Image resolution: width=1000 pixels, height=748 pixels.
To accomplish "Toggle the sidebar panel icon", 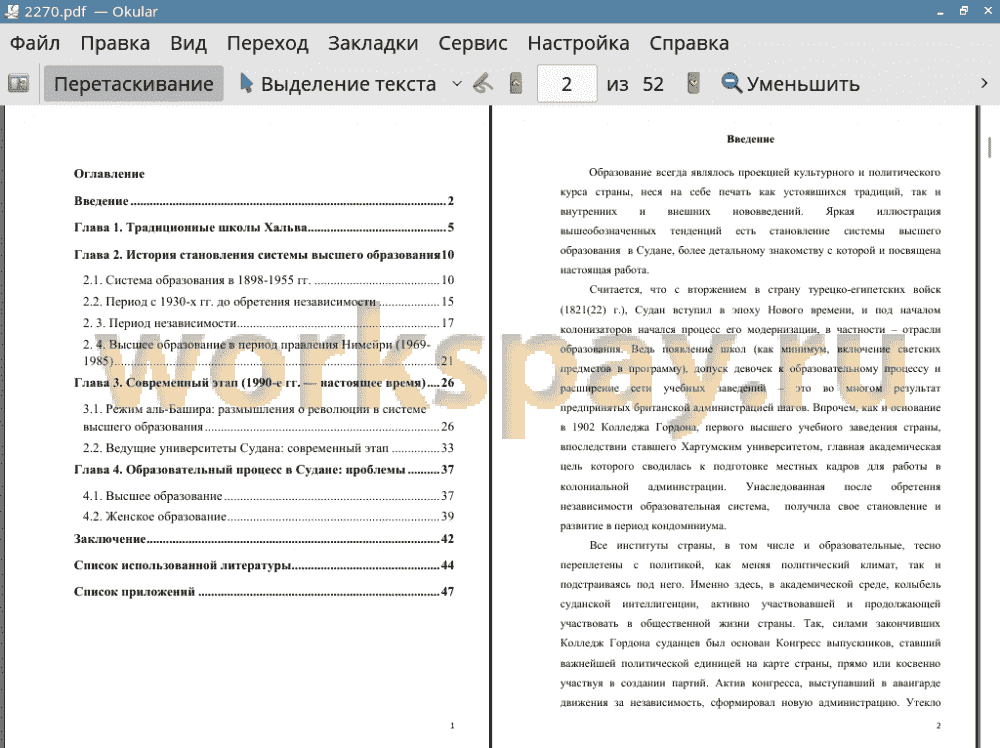I will tap(18, 84).
